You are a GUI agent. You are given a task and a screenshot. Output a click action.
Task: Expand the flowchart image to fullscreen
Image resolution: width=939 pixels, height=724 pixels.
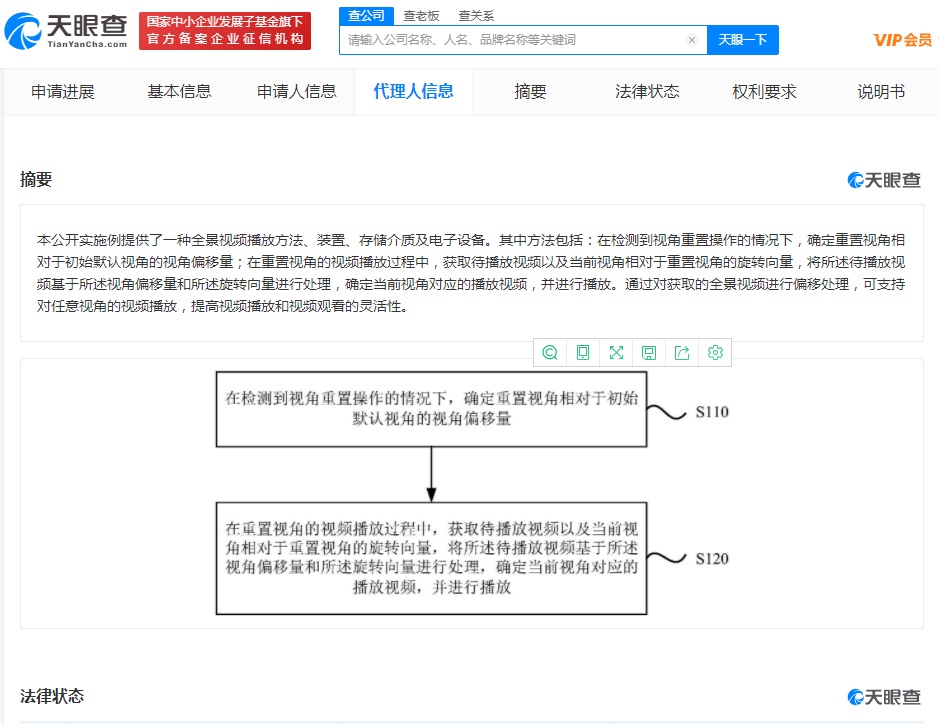click(616, 353)
